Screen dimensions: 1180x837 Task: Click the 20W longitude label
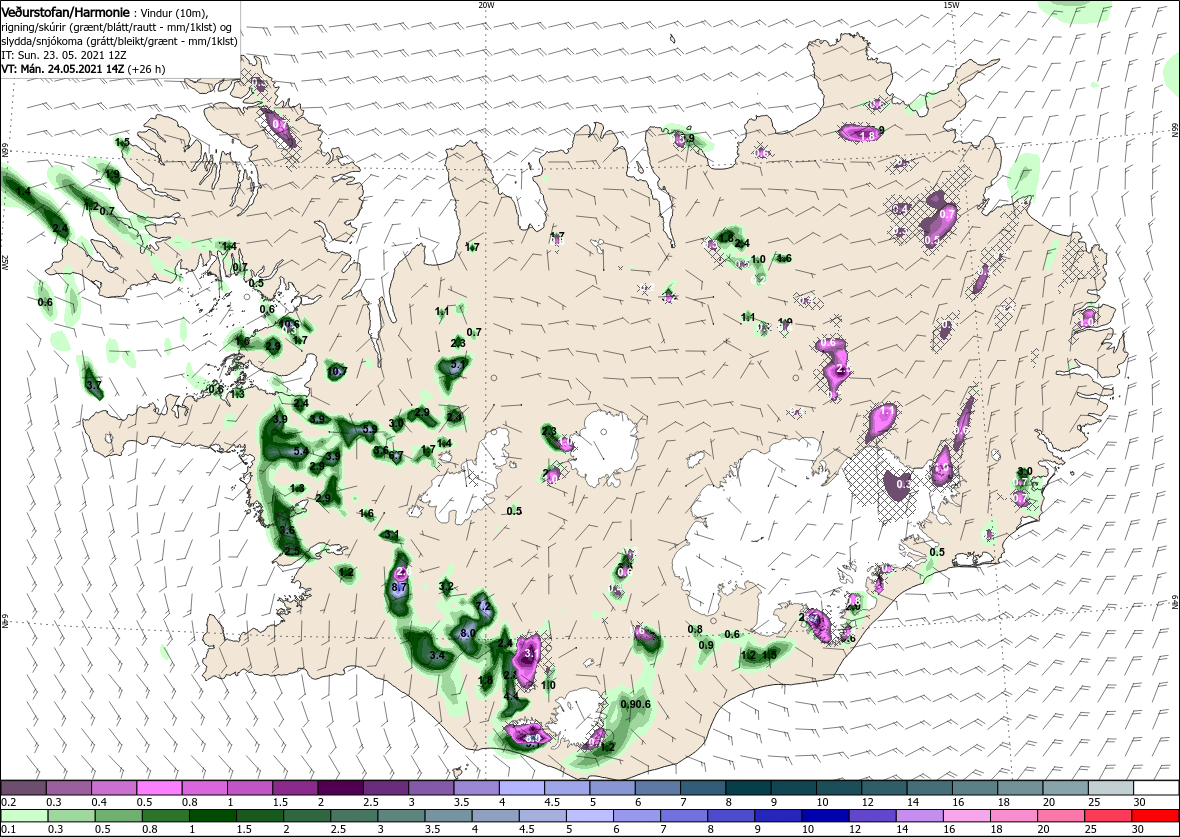487,5
